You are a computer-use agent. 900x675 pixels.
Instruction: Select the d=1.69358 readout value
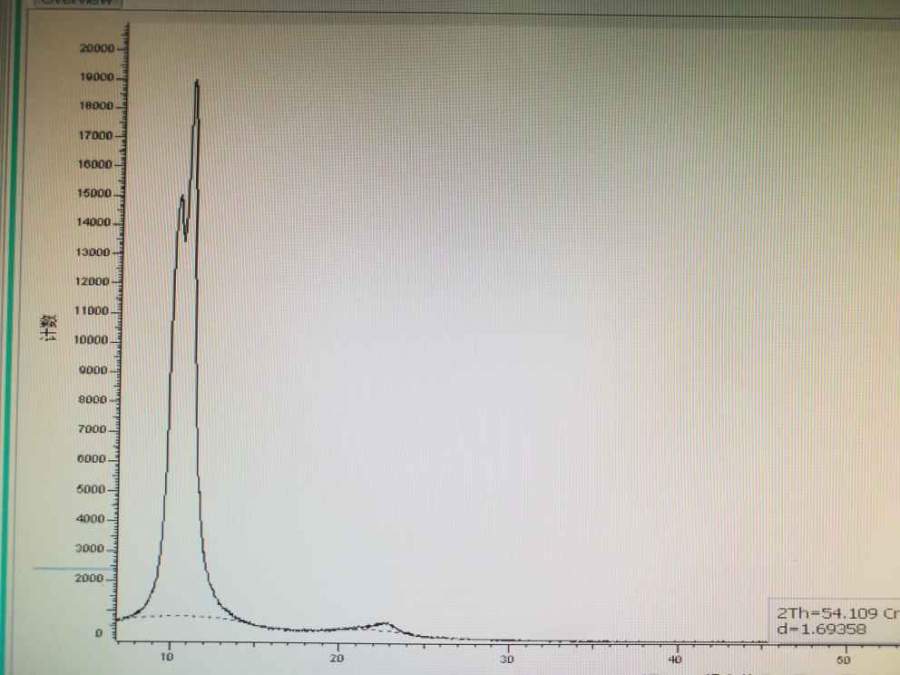(821, 629)
